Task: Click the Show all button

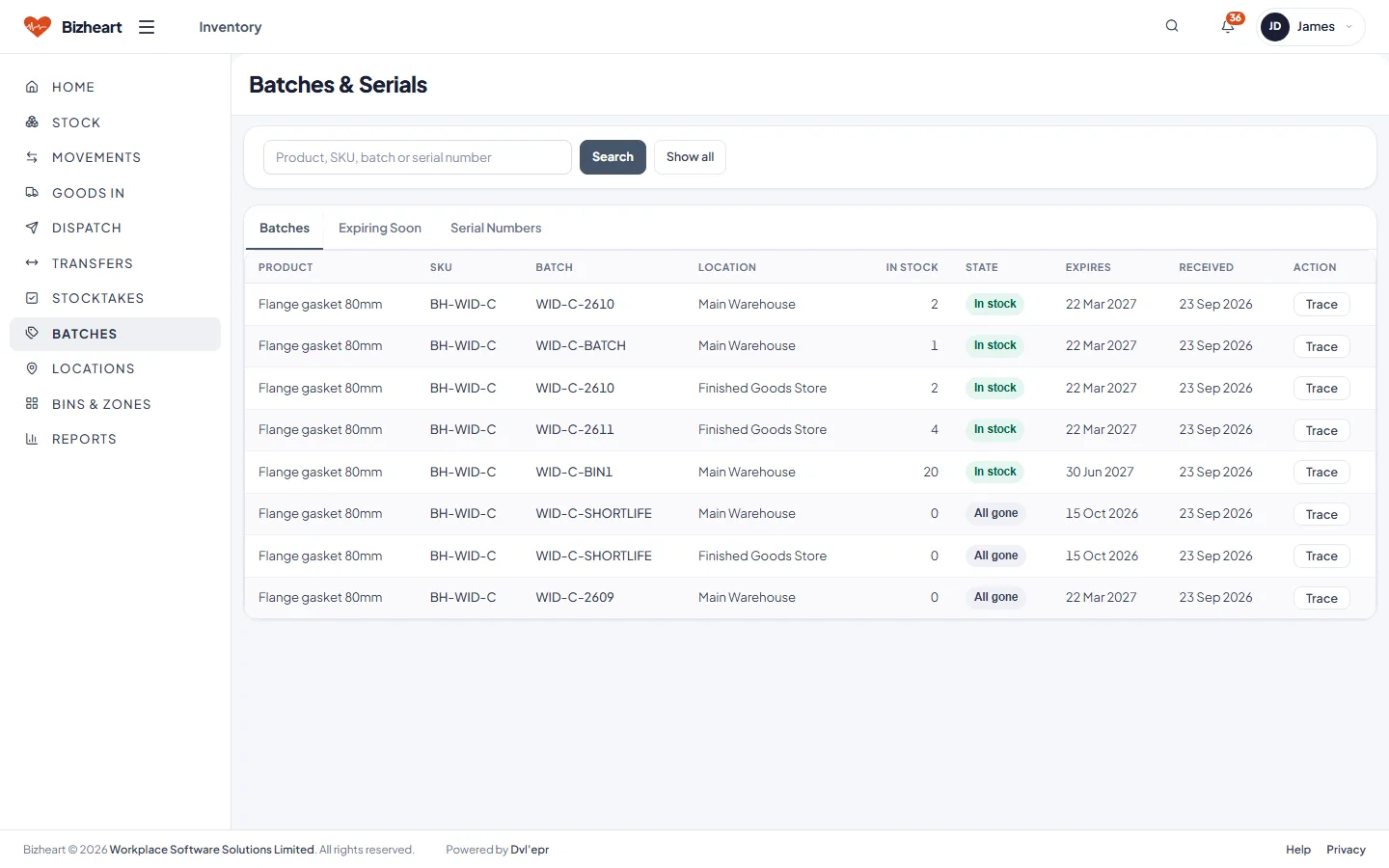Action: 690,157
